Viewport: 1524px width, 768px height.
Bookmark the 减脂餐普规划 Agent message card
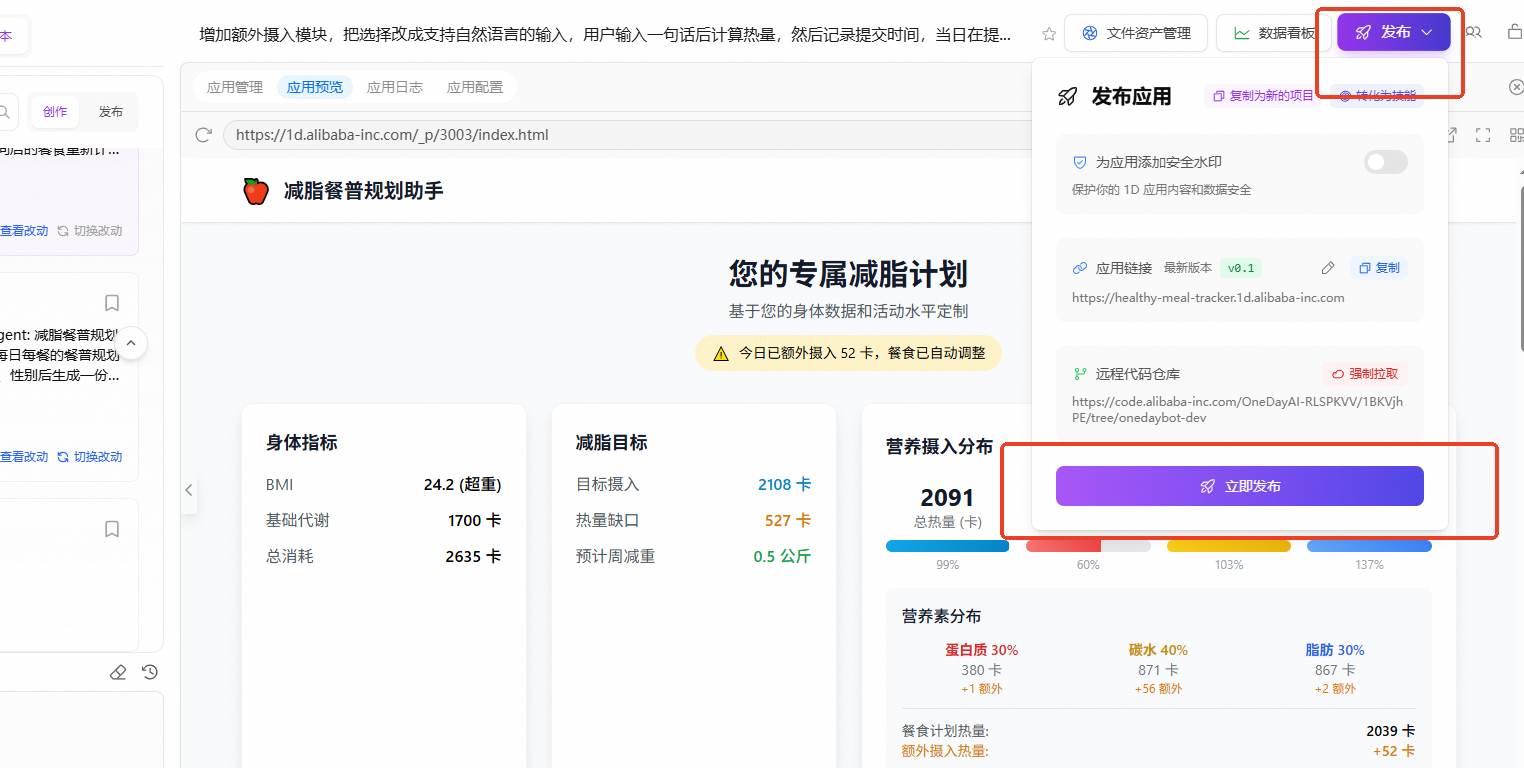pos(112,303)
